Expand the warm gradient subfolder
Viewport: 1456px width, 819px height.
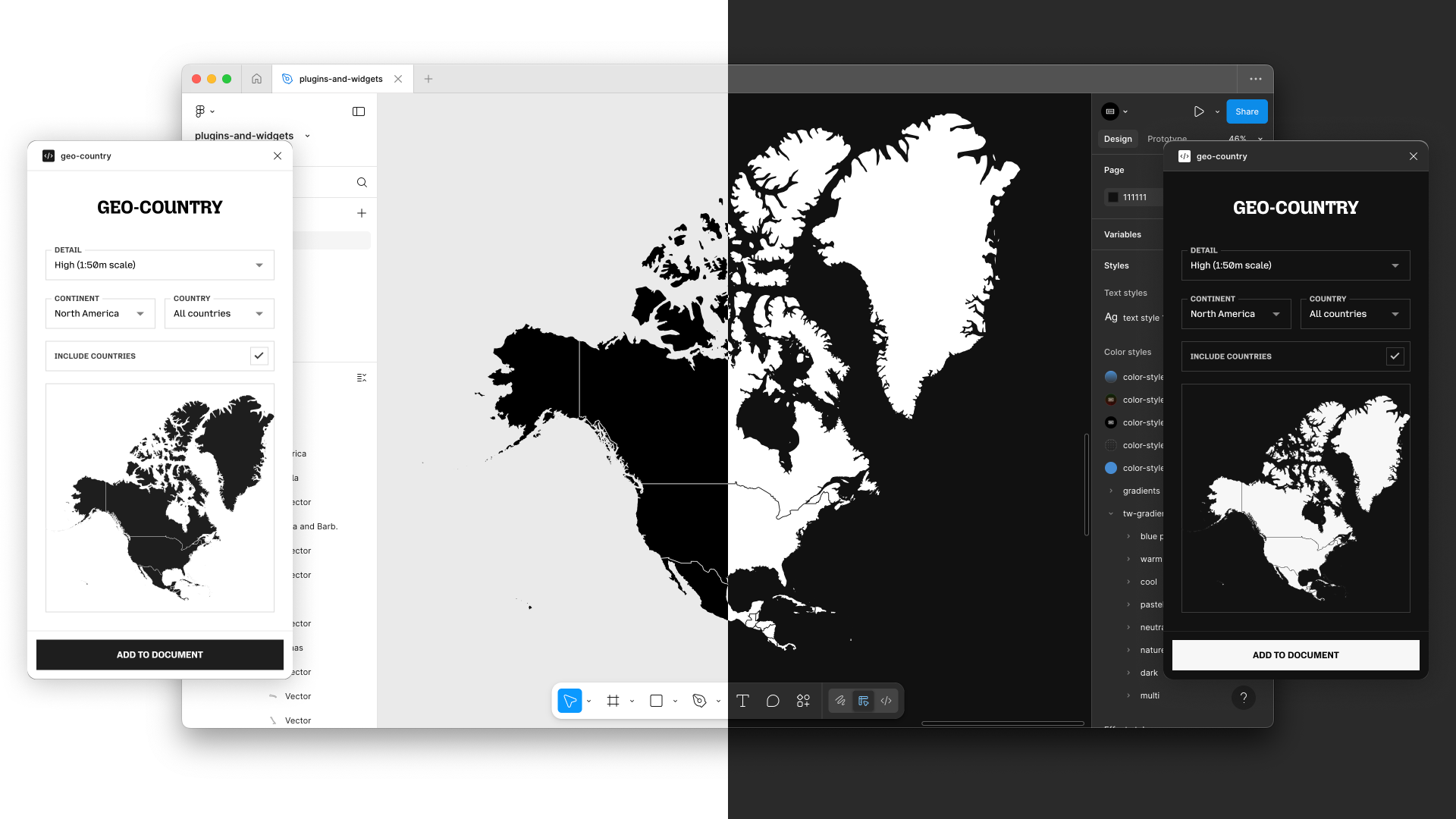point(1129,559)
